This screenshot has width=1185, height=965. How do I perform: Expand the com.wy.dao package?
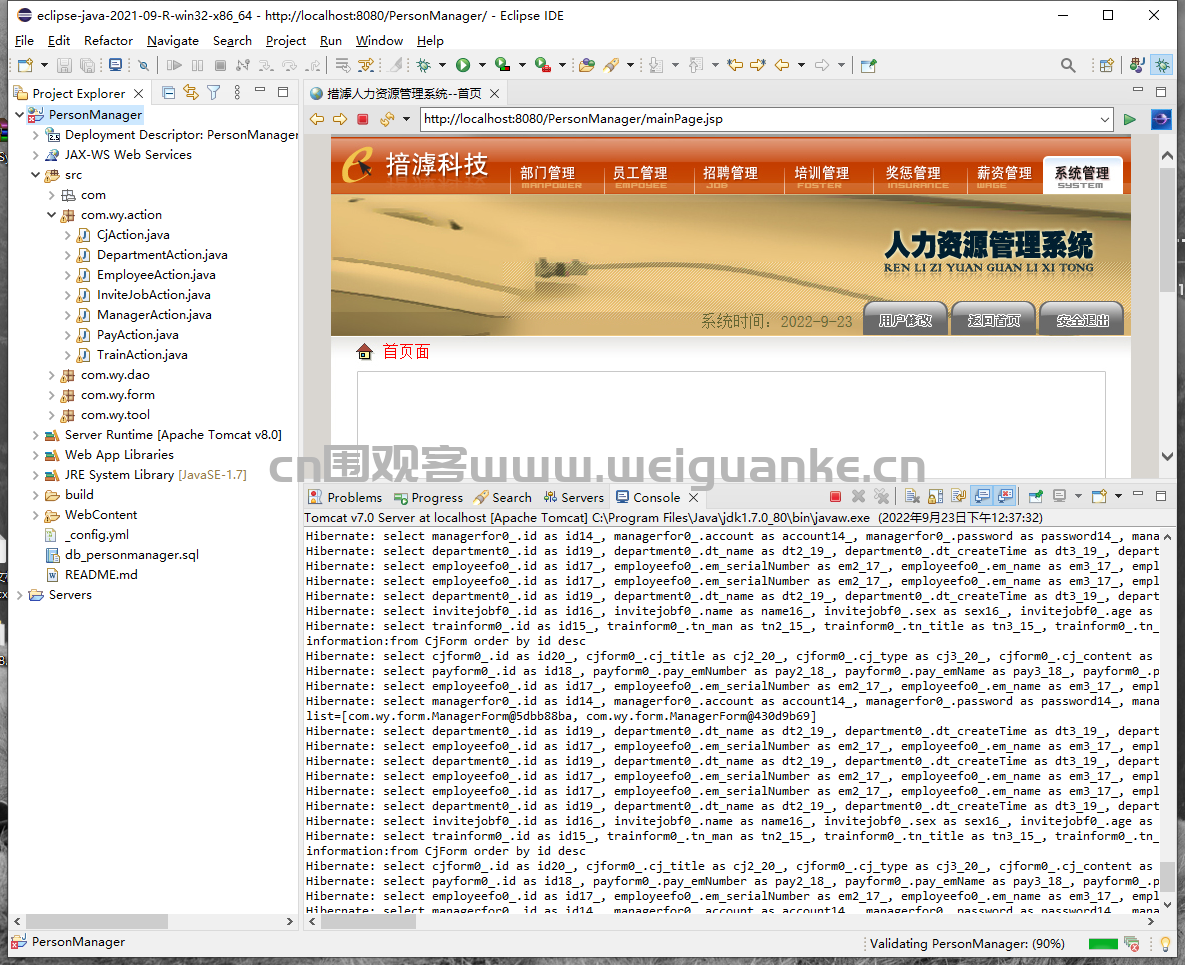[51, 375]
